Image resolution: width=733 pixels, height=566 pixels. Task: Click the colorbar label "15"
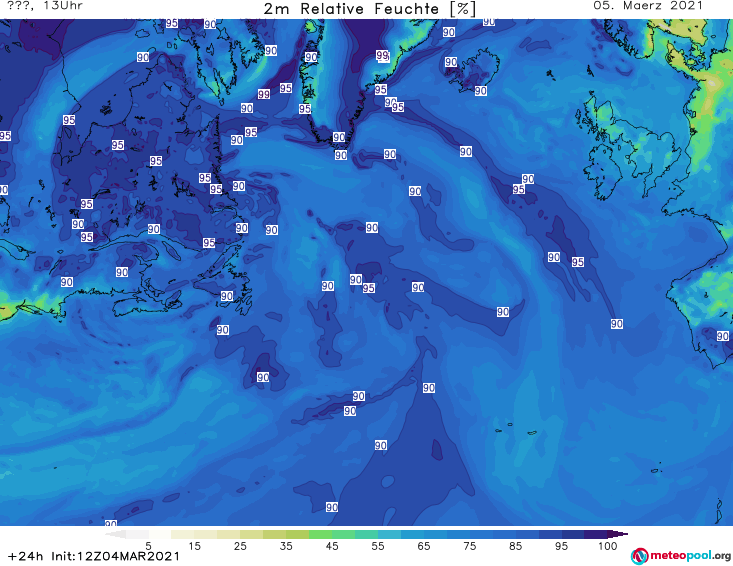pos(194,546)
